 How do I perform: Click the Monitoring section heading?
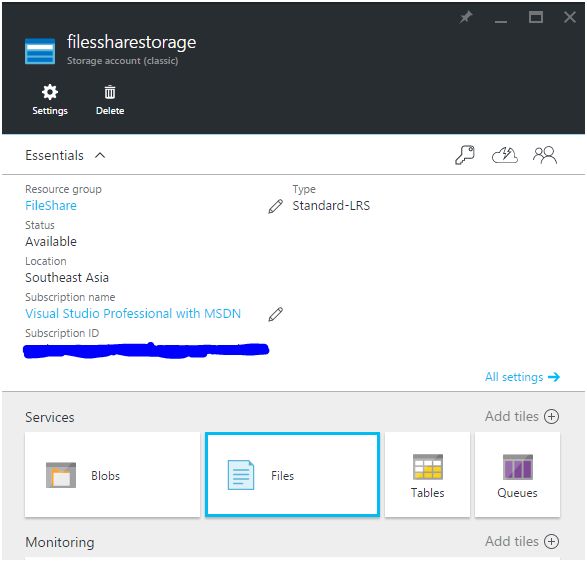pos(60,543)
